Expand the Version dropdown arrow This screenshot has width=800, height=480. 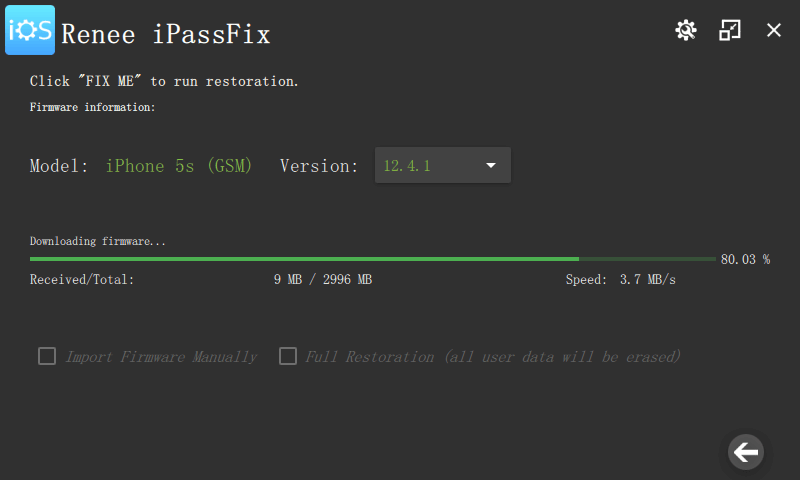coord(491,166)
